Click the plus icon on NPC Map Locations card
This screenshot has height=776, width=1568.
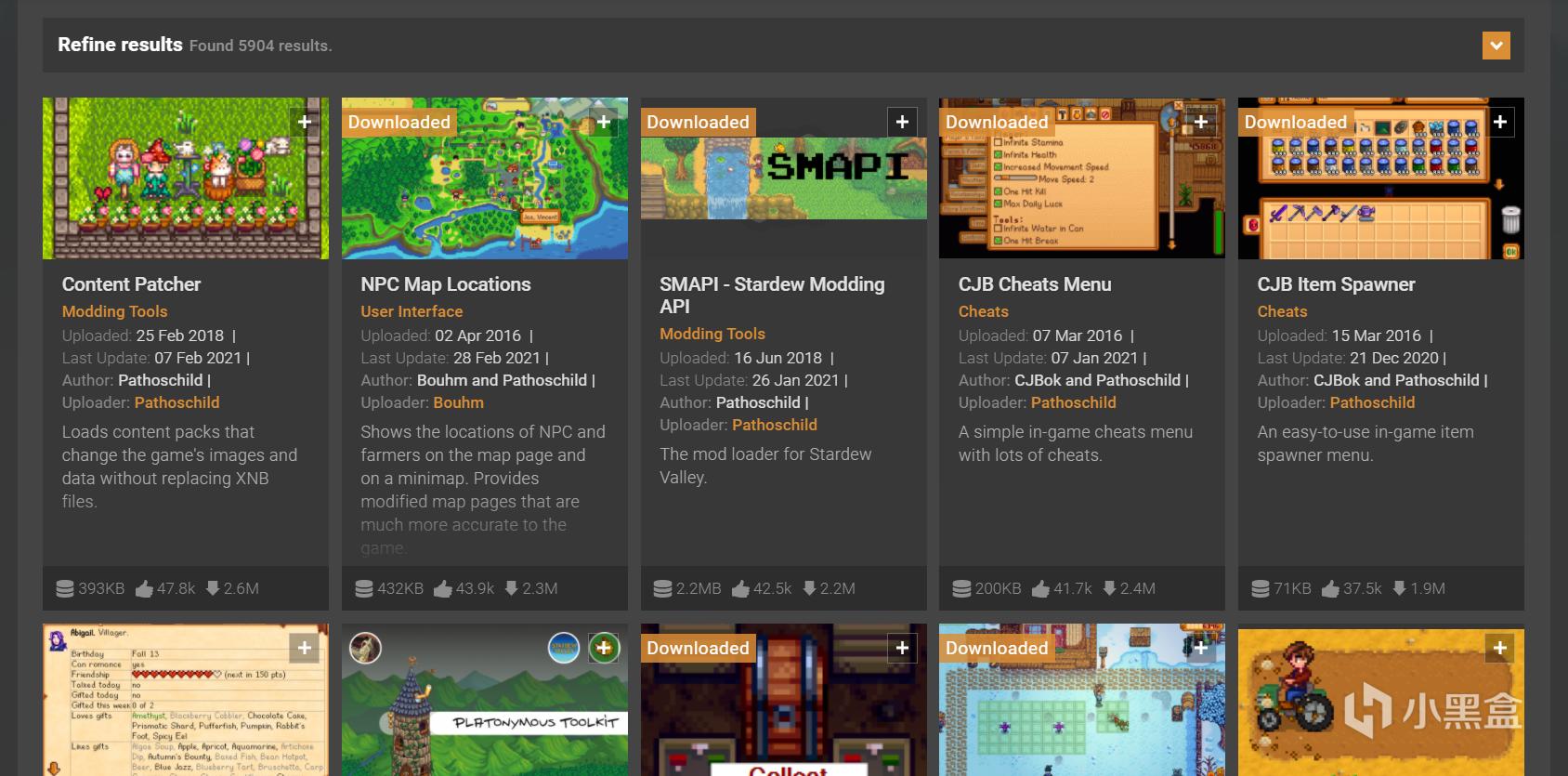[x=604, y=122]
